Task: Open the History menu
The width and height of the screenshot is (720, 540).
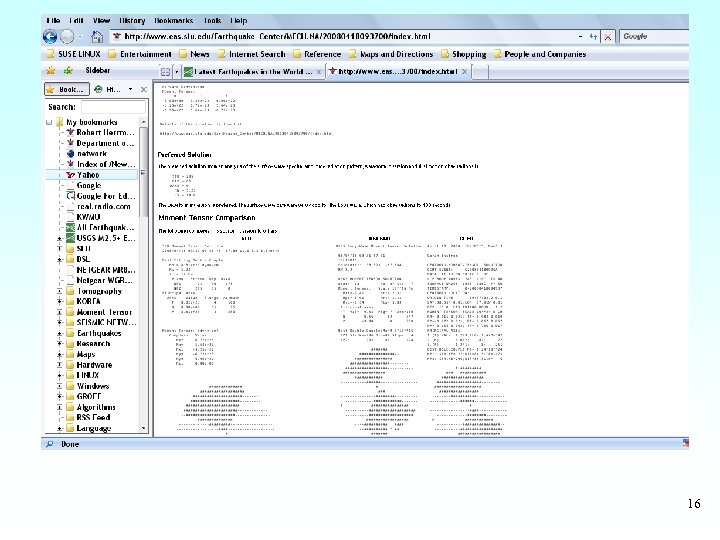Action: click(132, 20)
